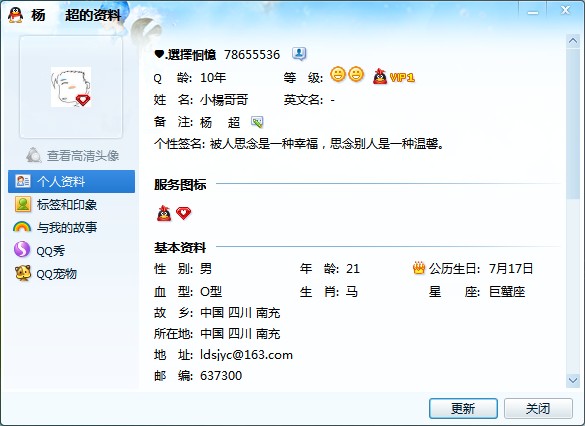Open the 个人资料 tab
585x426 pixels.
click(71, 181)
